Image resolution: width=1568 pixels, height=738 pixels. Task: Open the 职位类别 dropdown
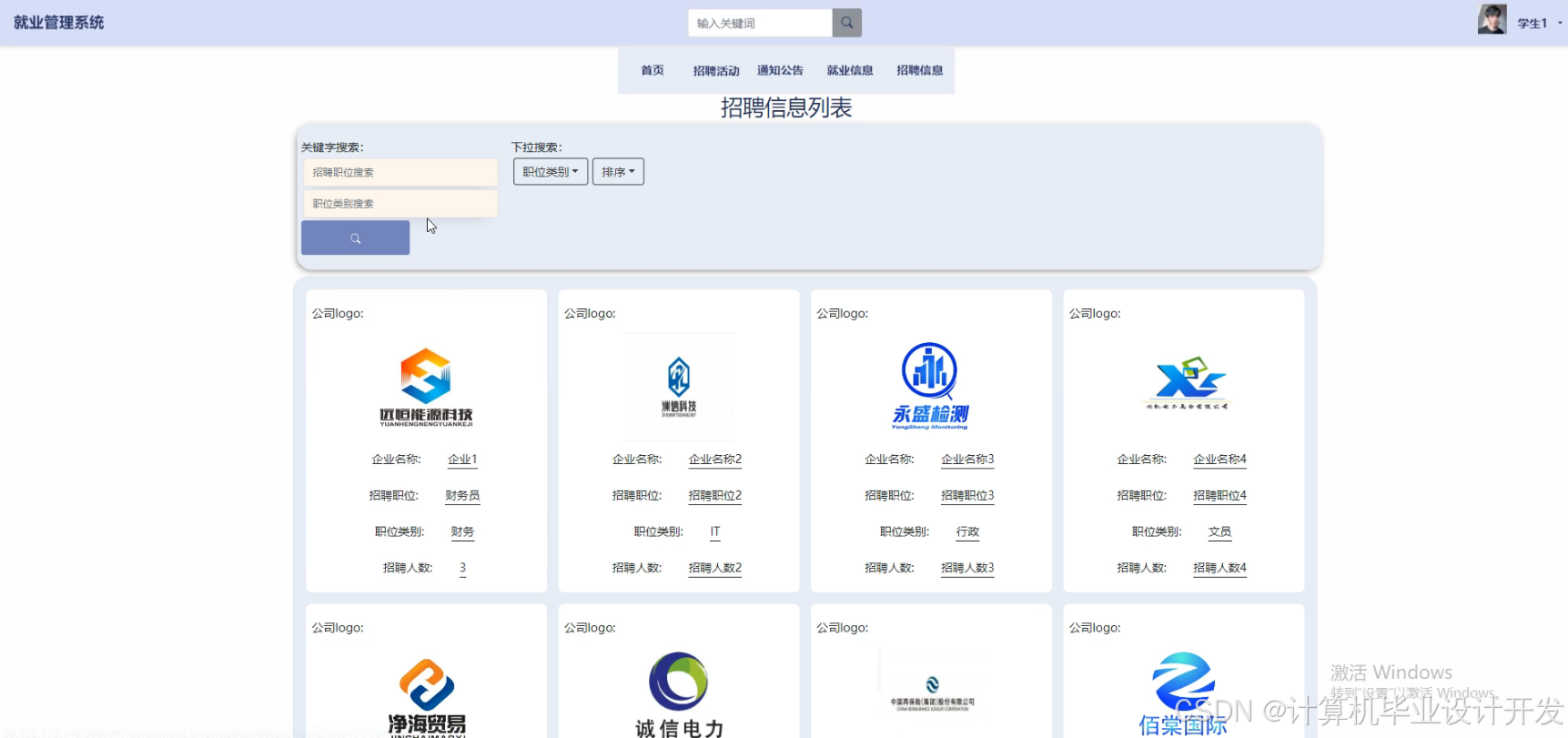tap(551, 172)
